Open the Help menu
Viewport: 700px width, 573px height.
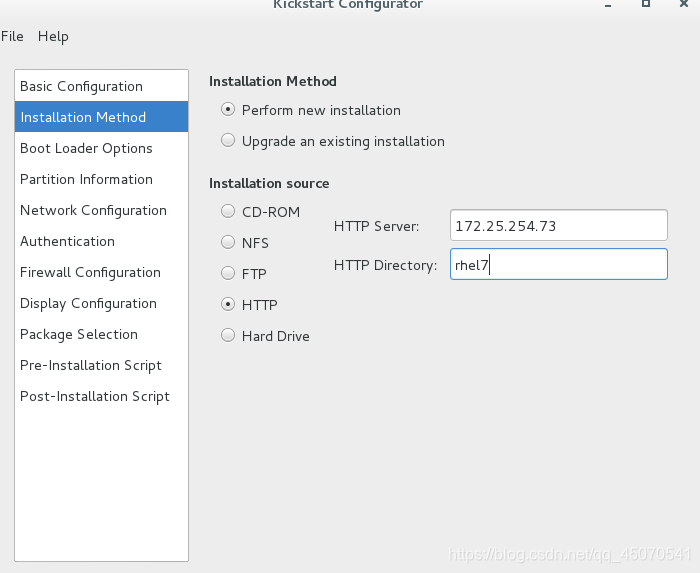pos(53,36)
